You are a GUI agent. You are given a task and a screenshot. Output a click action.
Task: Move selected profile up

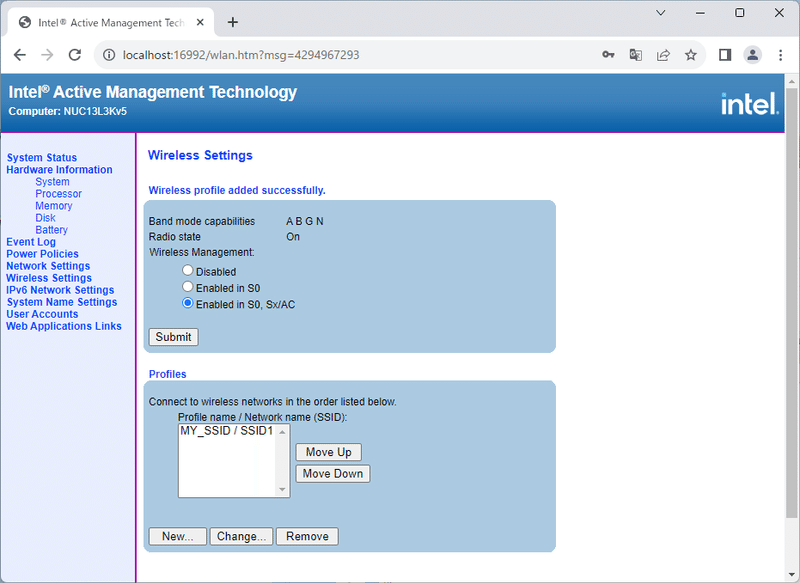[329, 452]
